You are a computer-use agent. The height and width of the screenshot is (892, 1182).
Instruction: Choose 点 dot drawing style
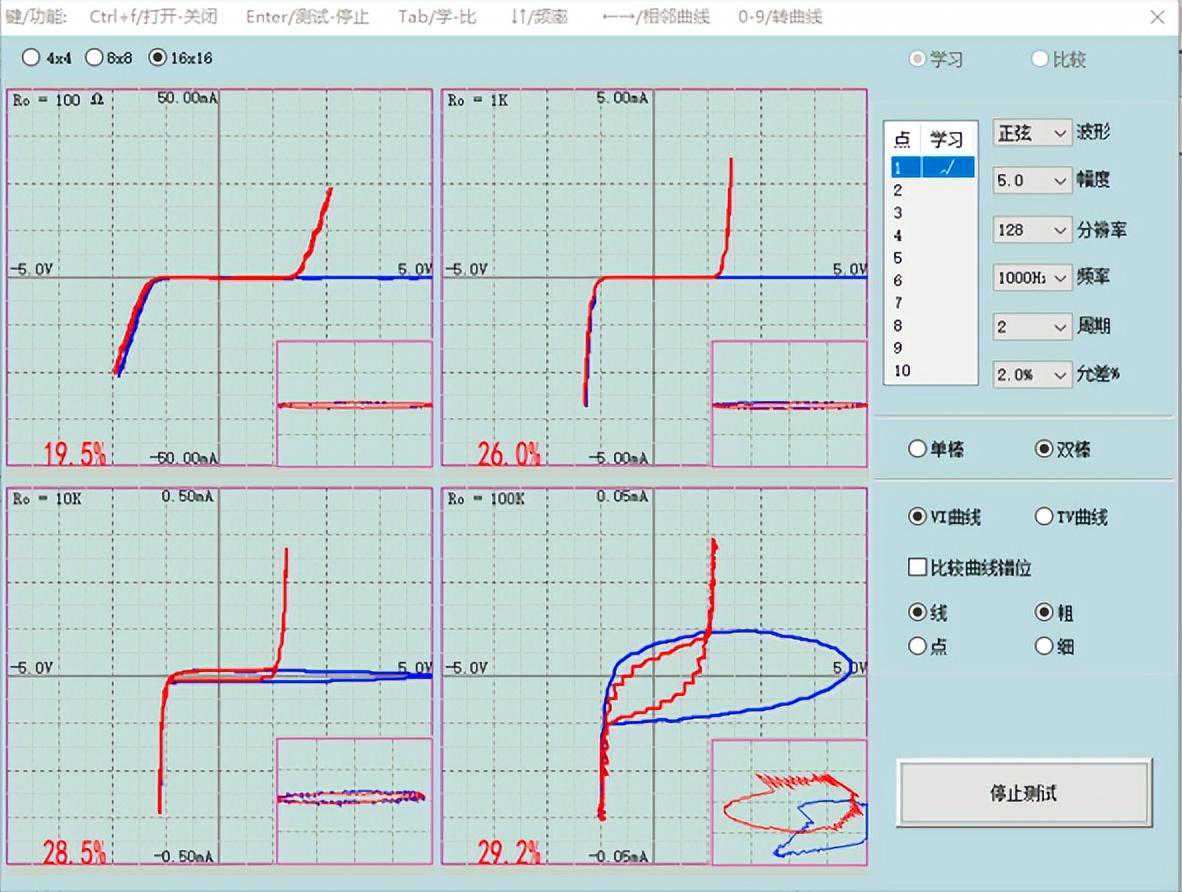tap(917, 646)
